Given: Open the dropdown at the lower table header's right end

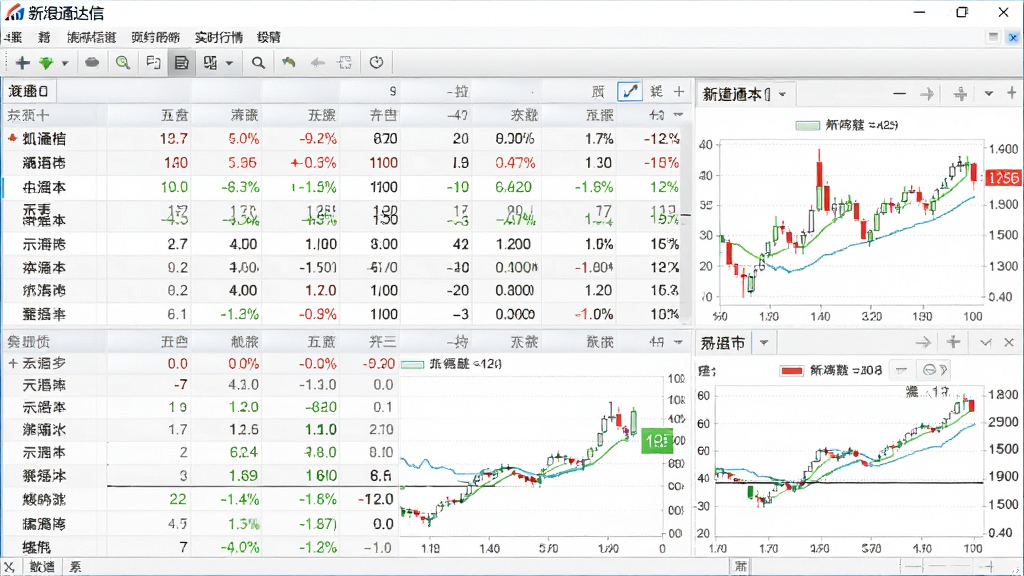Looking at the screenshot, I should point(679,342).
